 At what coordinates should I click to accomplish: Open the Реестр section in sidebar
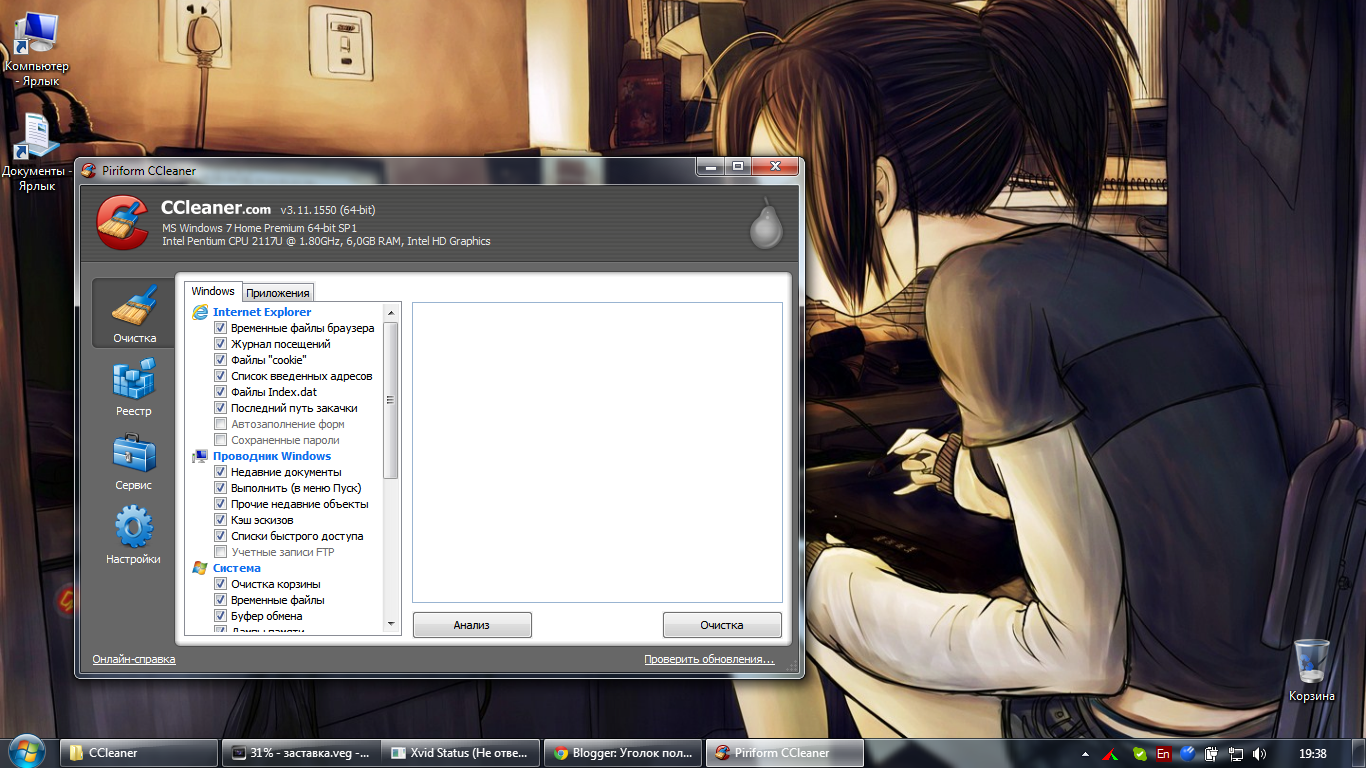click(x=134, y=388)
